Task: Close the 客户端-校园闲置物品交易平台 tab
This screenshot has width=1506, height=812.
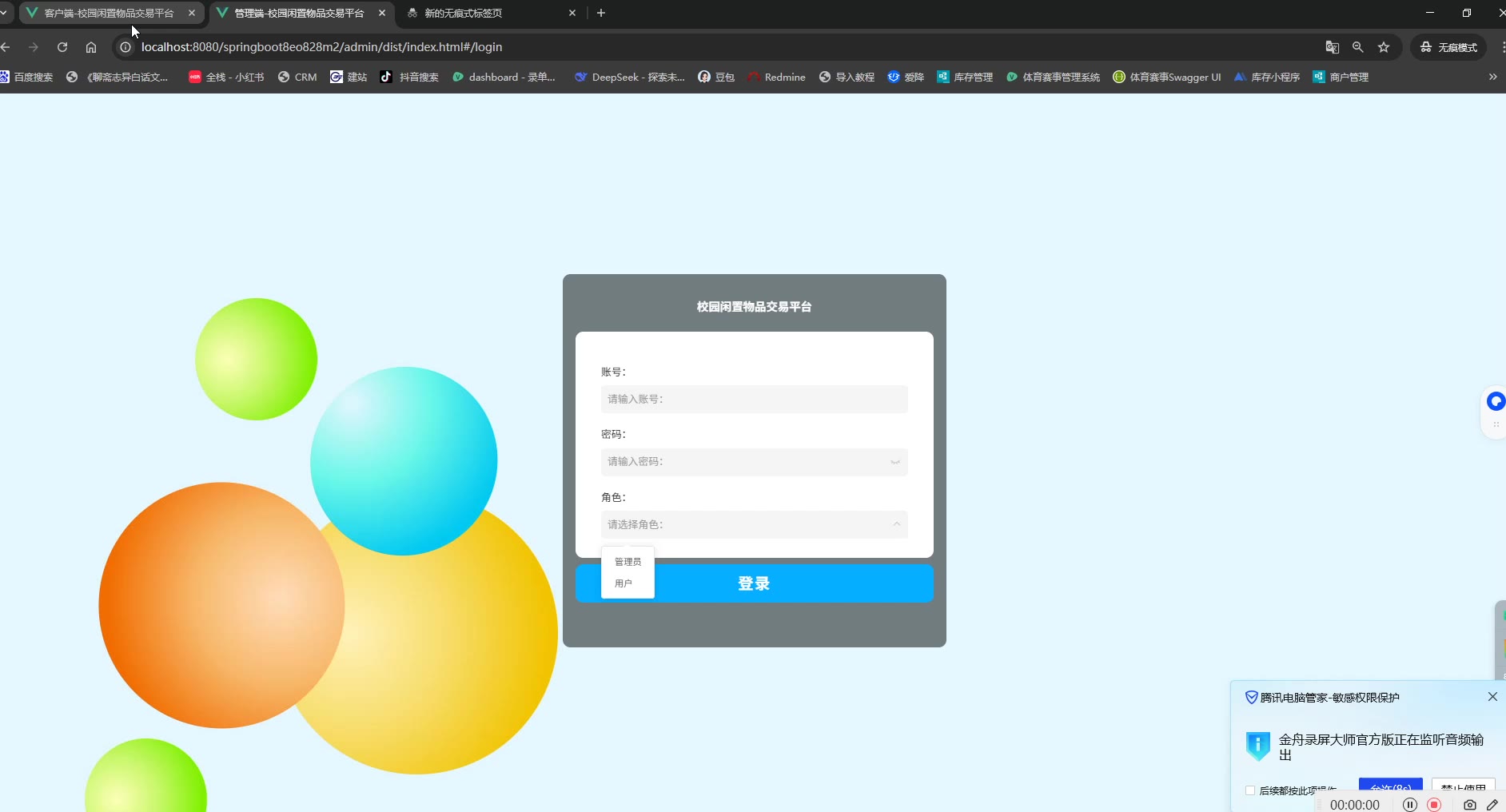Action: tap(192, 13)
